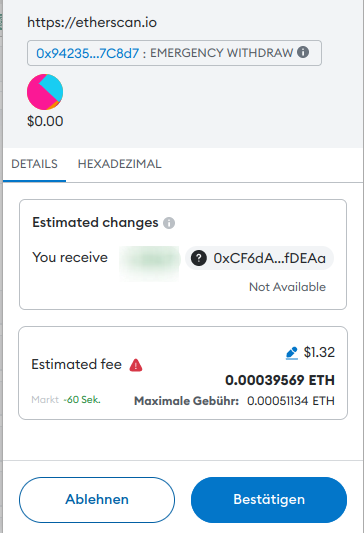
Task: Click the Markt ~60 Sek. timing label
Action: [x=66, y=399]
